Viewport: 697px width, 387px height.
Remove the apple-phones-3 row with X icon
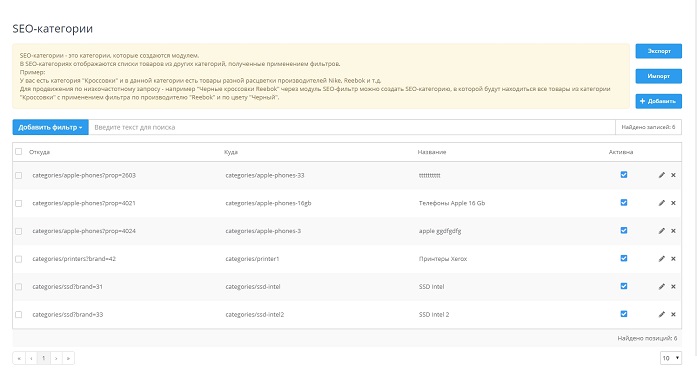(673, 231)
